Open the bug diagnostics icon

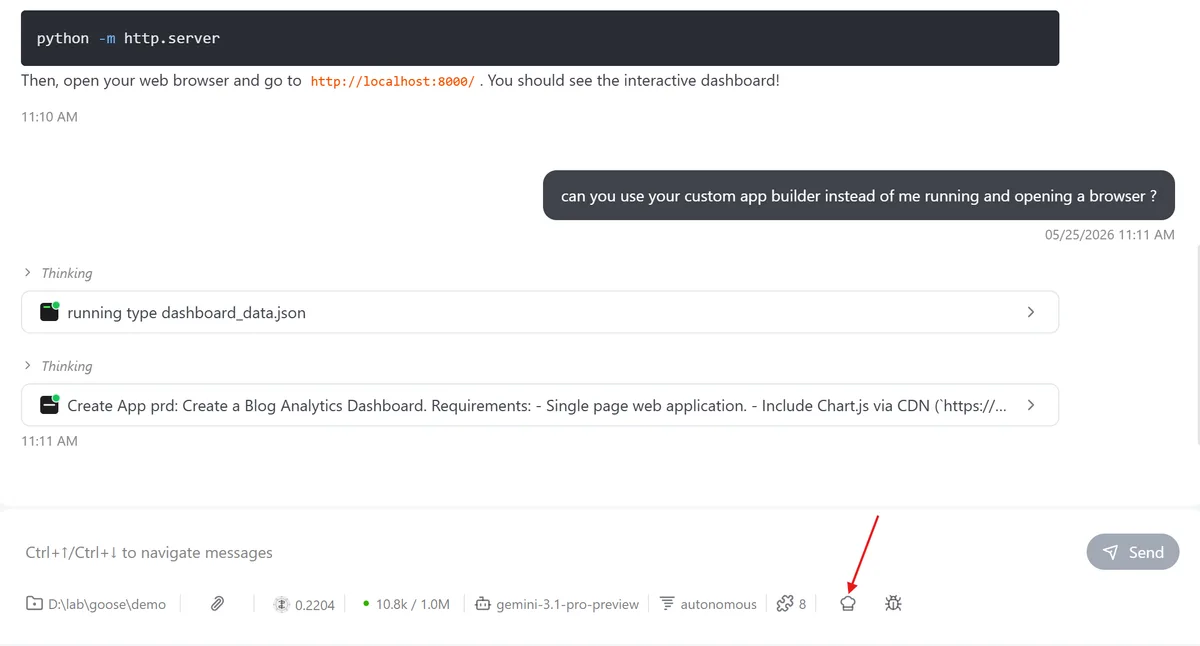point(894,603)
